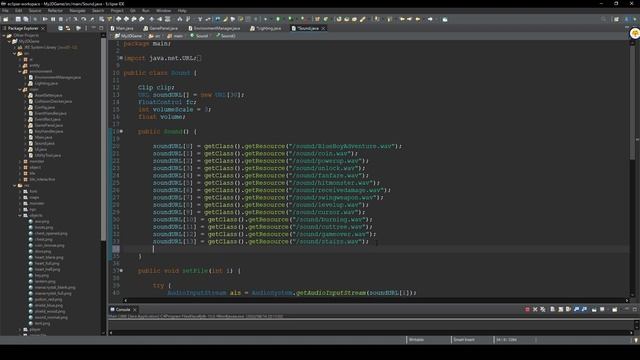Maximize the Console panel
Image resolution: width=640 pixels, height=360 pixels.
[x=635, y=309]
